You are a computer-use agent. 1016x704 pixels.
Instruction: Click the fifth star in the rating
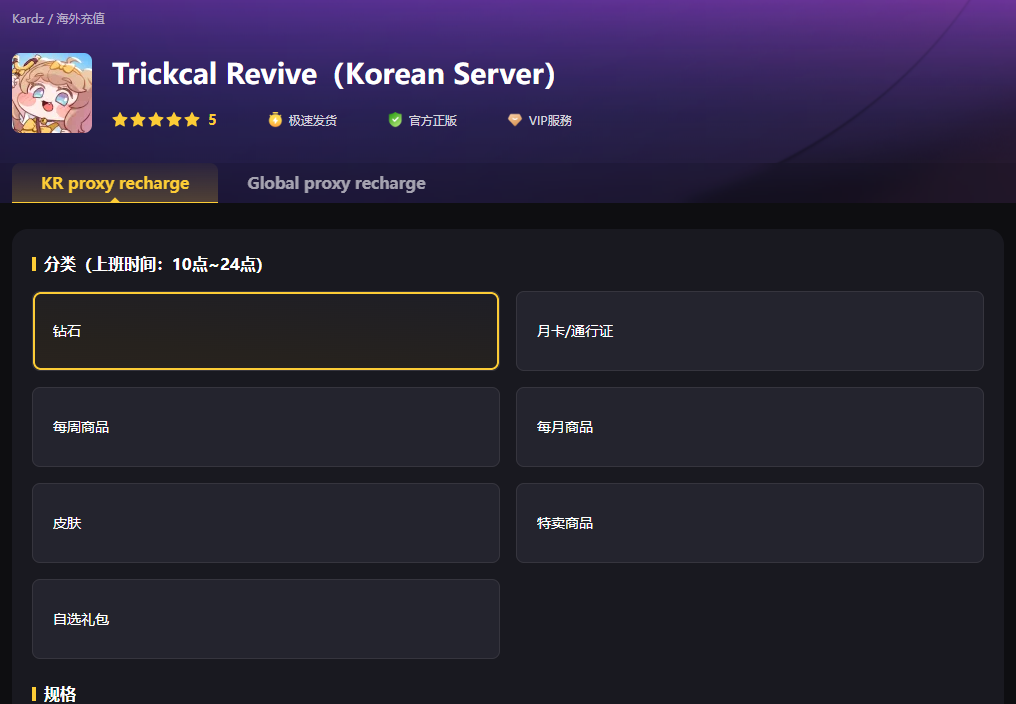(x=192, y=120)
